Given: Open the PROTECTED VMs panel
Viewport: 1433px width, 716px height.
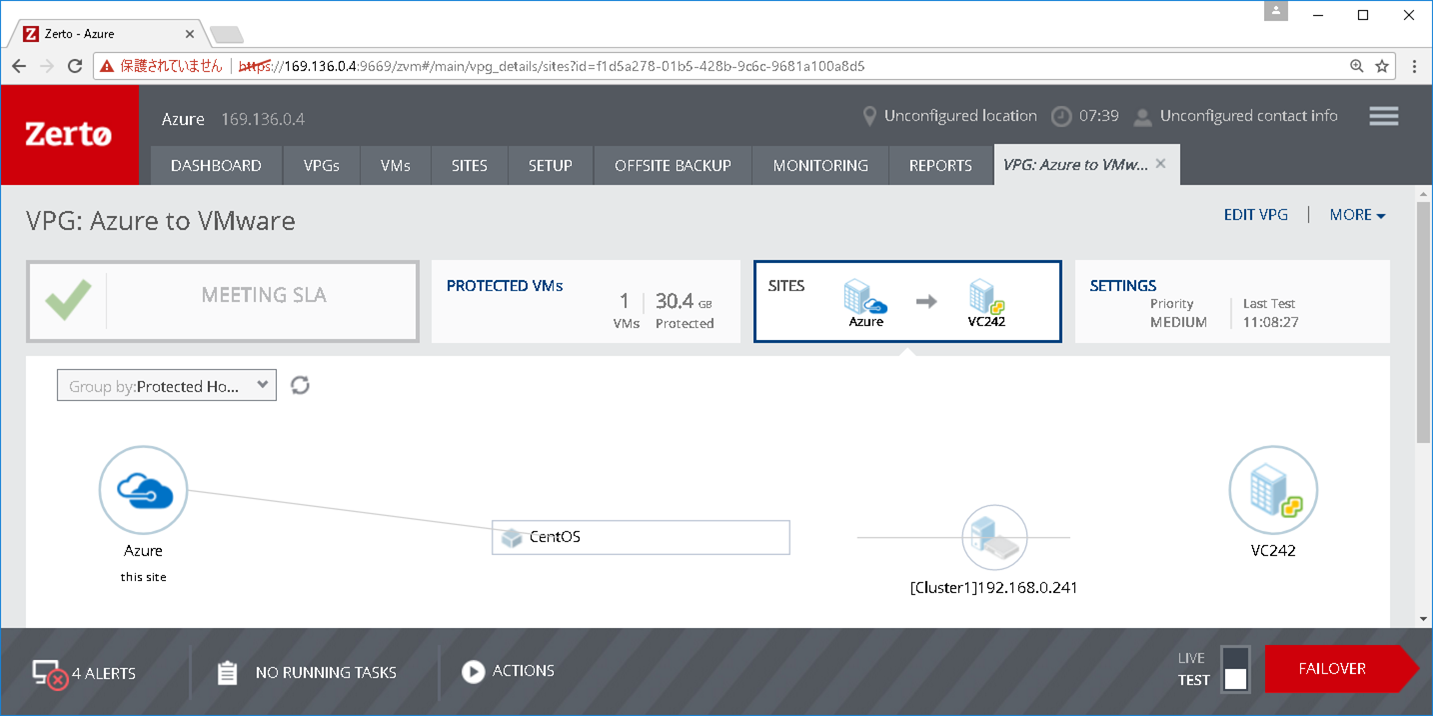Looking at the screenshot, I should click(586, 302).
